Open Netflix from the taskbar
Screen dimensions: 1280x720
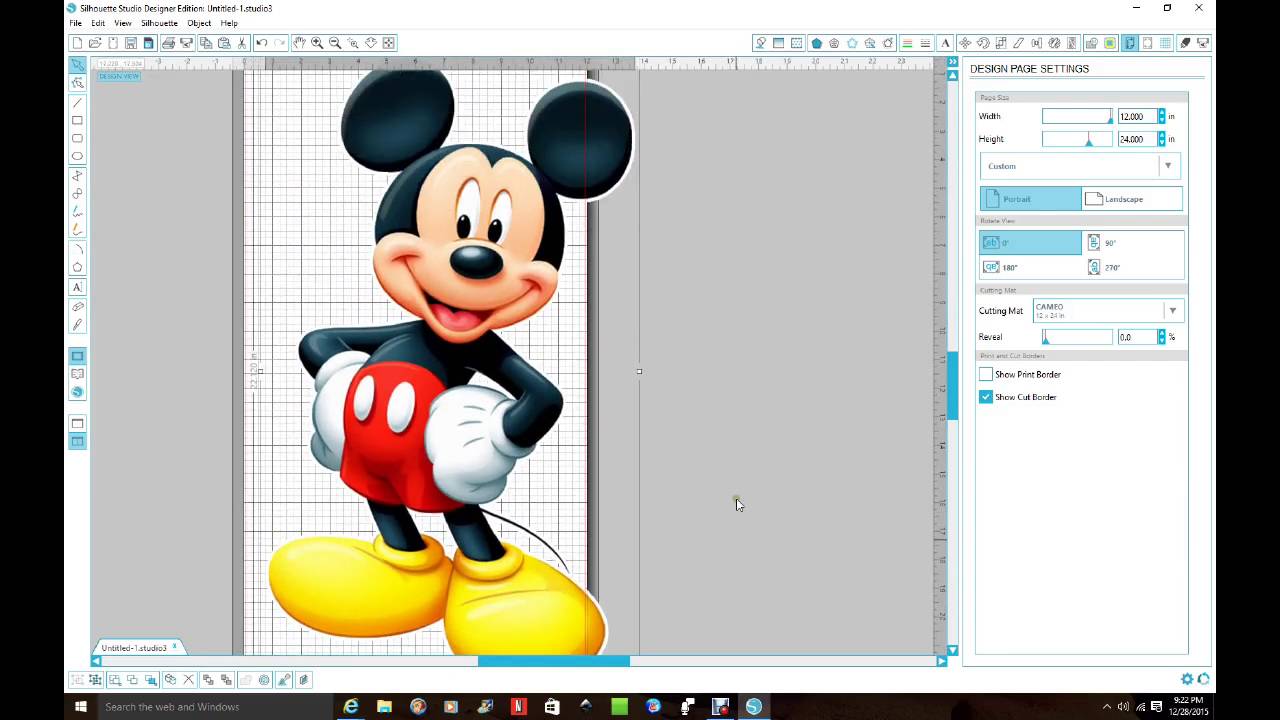(x=518, y=707)
